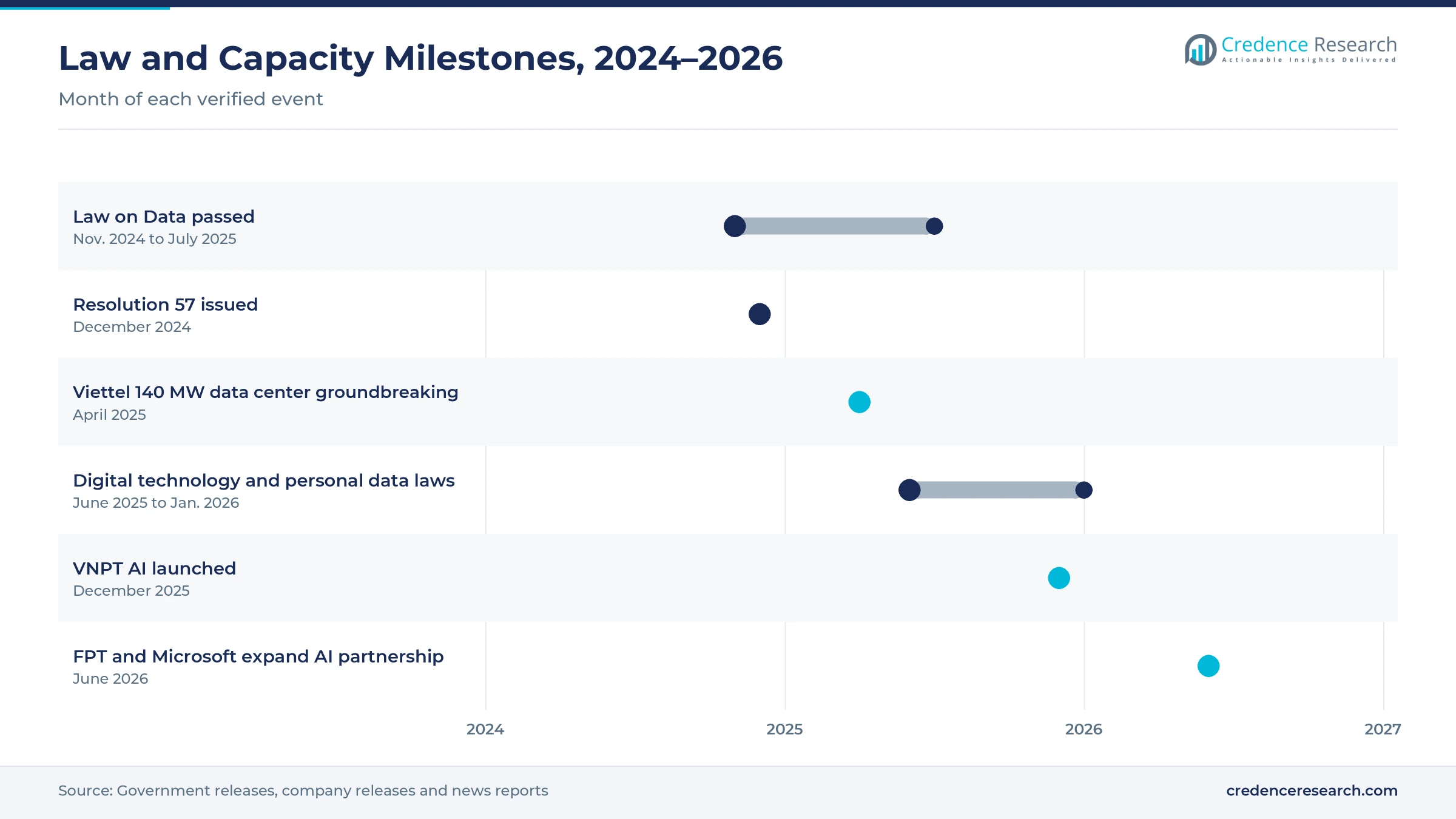Click the subtitle 'Month of each verified event'

pyautogui.click(x=190, y=99)
